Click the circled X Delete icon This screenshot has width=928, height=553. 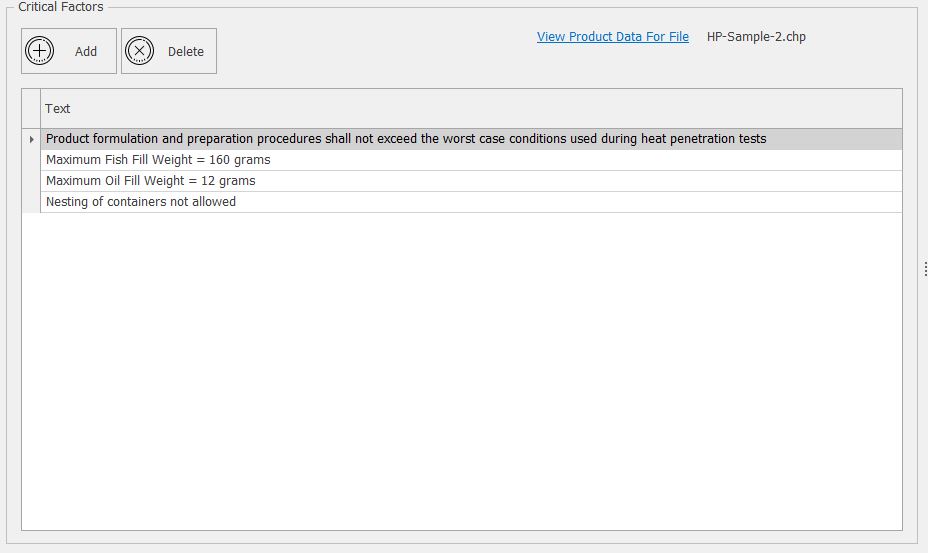click(x=140, y=51)
